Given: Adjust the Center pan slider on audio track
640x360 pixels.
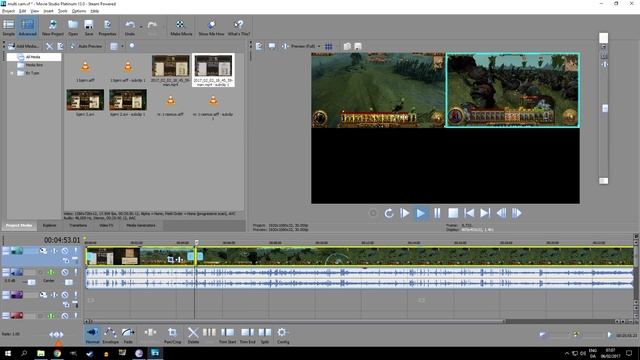Looking at the screenshot, I should tap(69, 282).
